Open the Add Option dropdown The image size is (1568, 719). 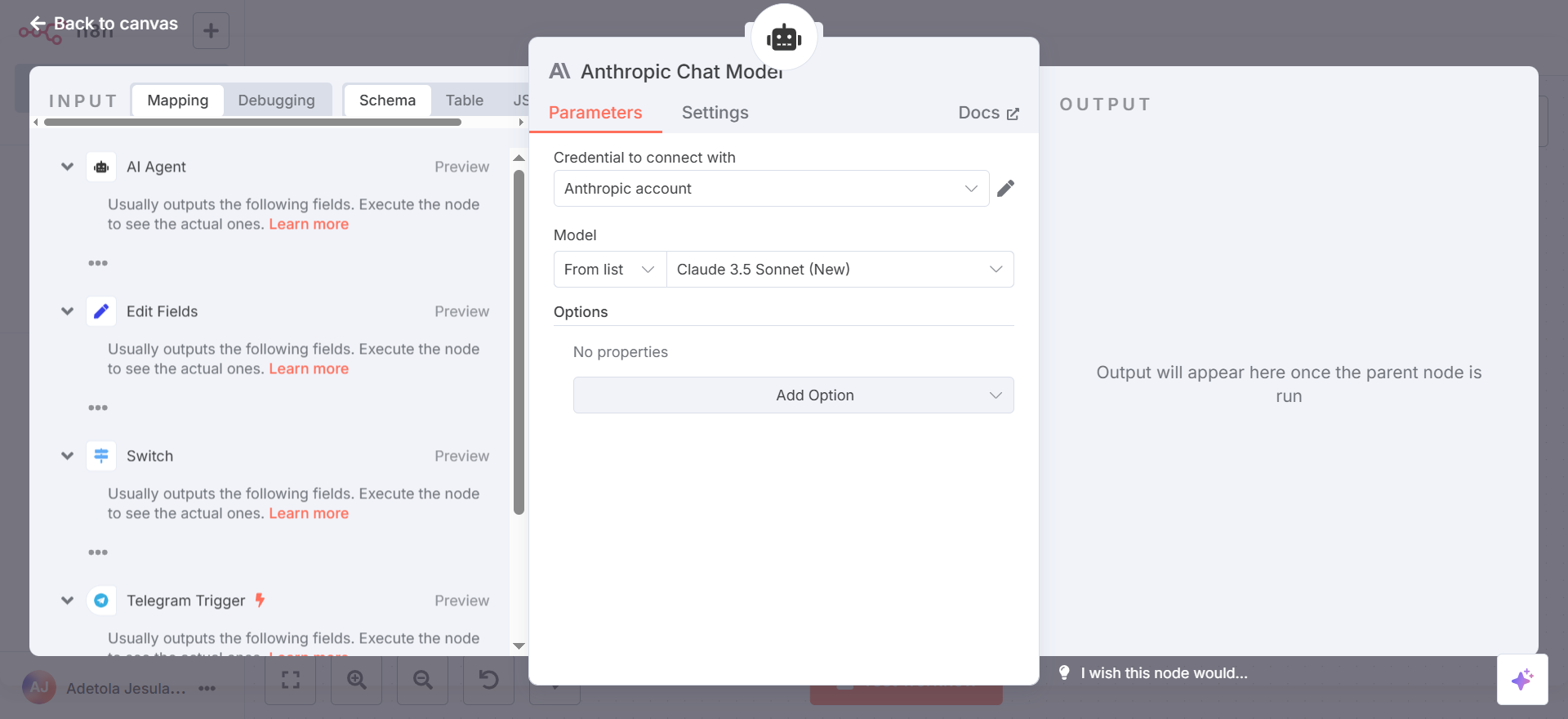pyautogui.click(x=793, y=395)
